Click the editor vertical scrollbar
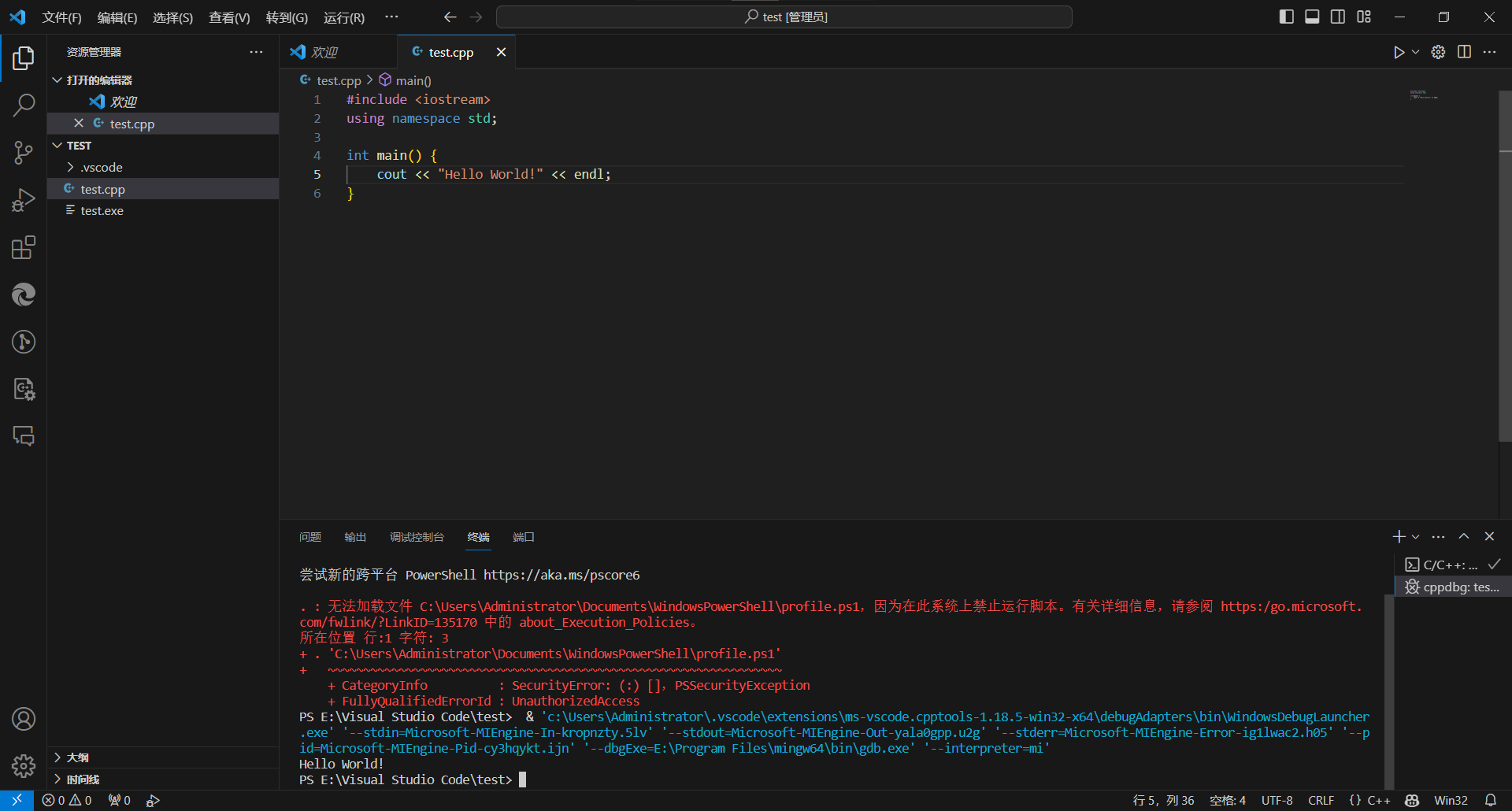The image size is (1512, 811). [1505, 268]
